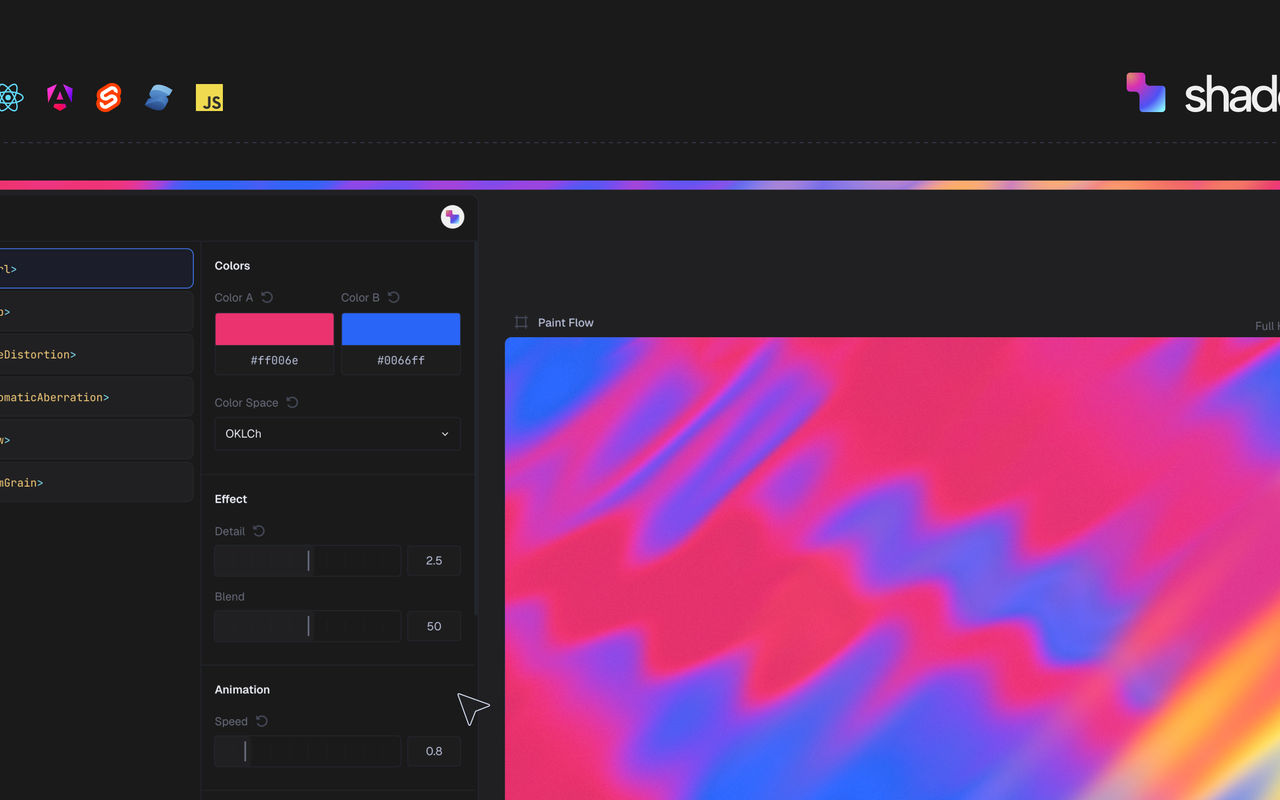Viewport: 1280px width, 800px height.
Task: Open the Color B blue swatch
Action: point(401,329)
